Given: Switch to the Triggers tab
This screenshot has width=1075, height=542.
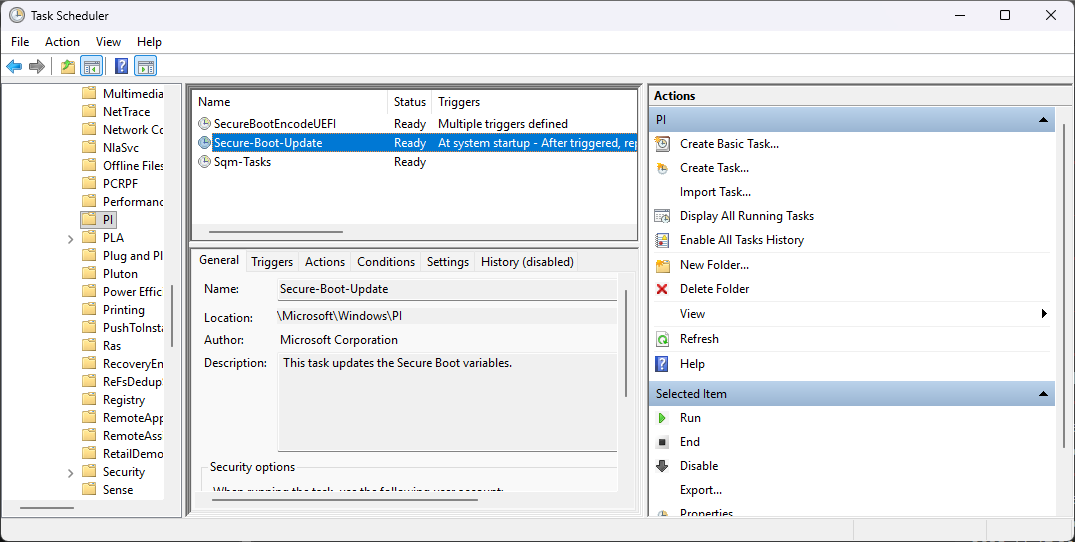Looking at the screenshot, I should pyautogui.click(x=272, y=262).
